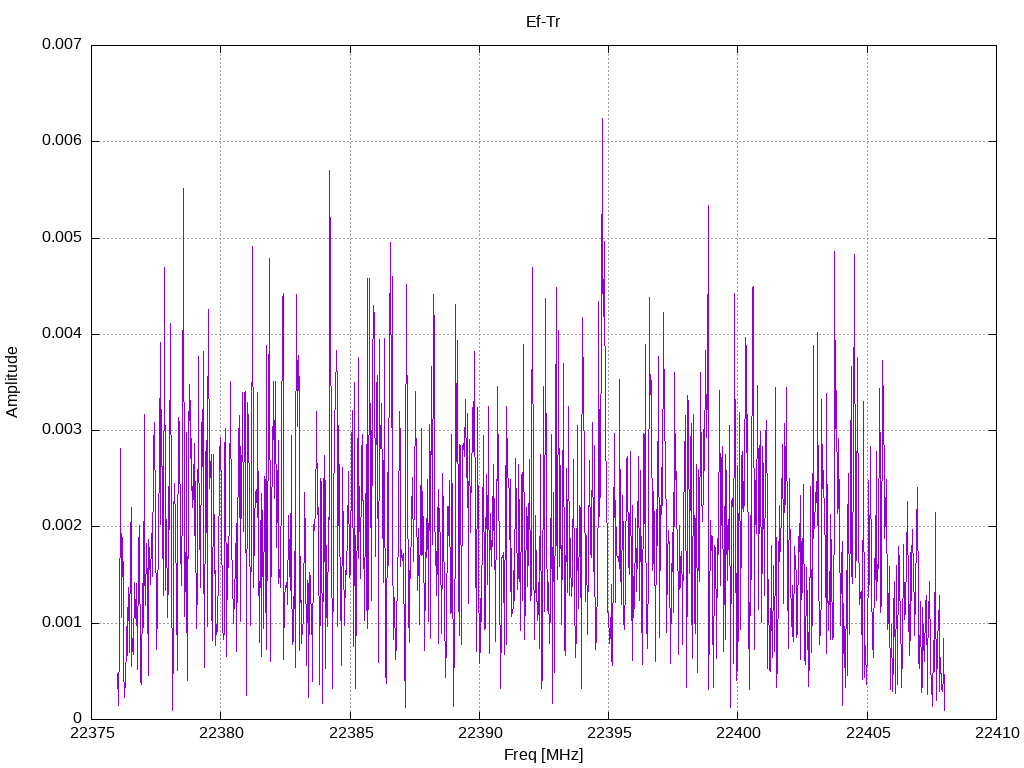Screen dimensions: 1024x768
Task: Click the x-axis tick label 22410
Action: (997, 733)
